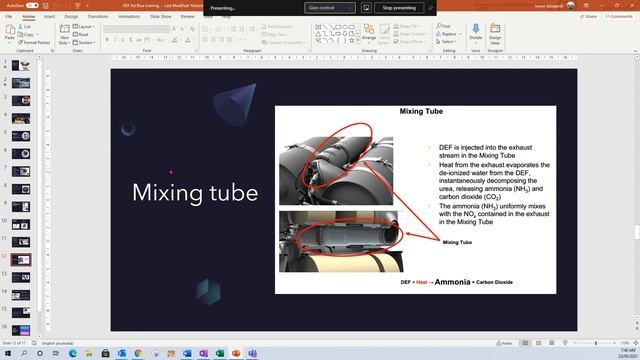
Task: Open the Align Text dropdown
Action: [x=275, y=35]
